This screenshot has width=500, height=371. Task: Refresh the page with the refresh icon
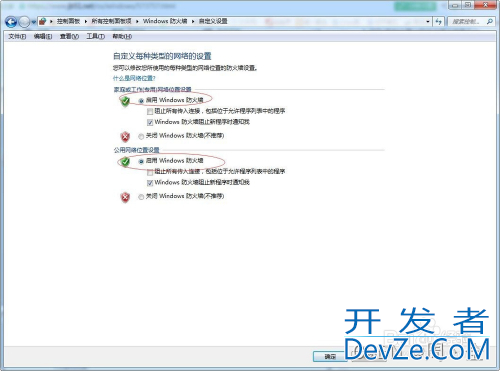439,22
